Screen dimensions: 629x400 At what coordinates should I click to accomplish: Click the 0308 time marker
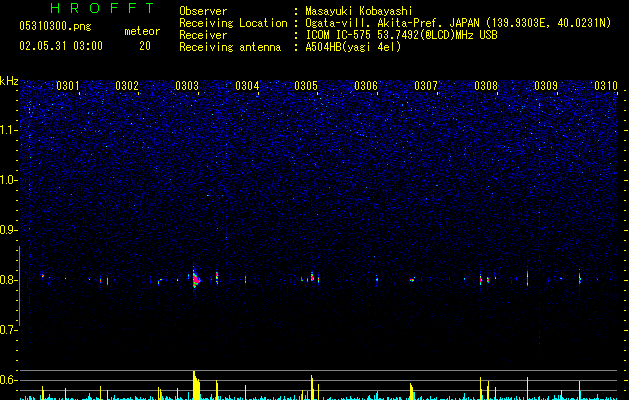point(486,86)
